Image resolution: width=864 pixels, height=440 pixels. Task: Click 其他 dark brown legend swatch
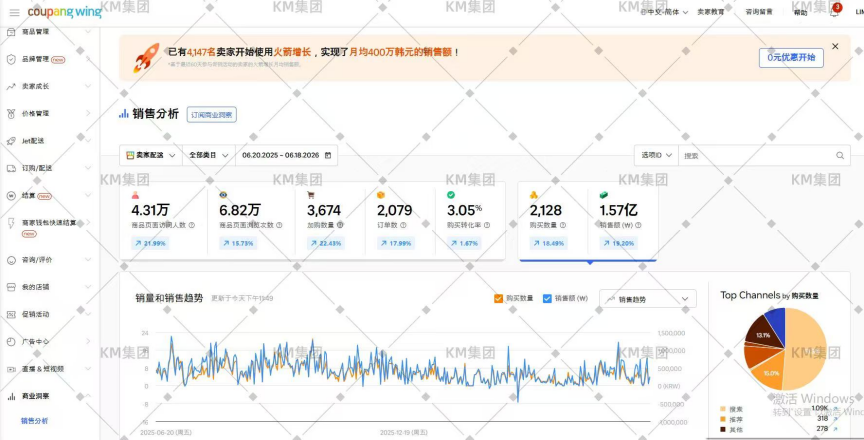(x=722, y=429)
